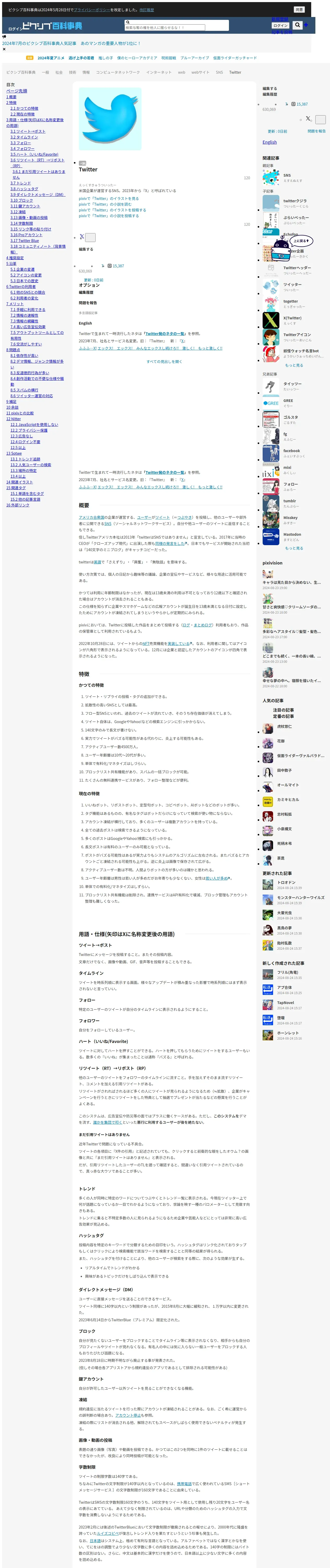Open the twitterクジラ article thumbnail
Screen dimensions: 330x1568
pyautogui.click(x=270, y=203)
